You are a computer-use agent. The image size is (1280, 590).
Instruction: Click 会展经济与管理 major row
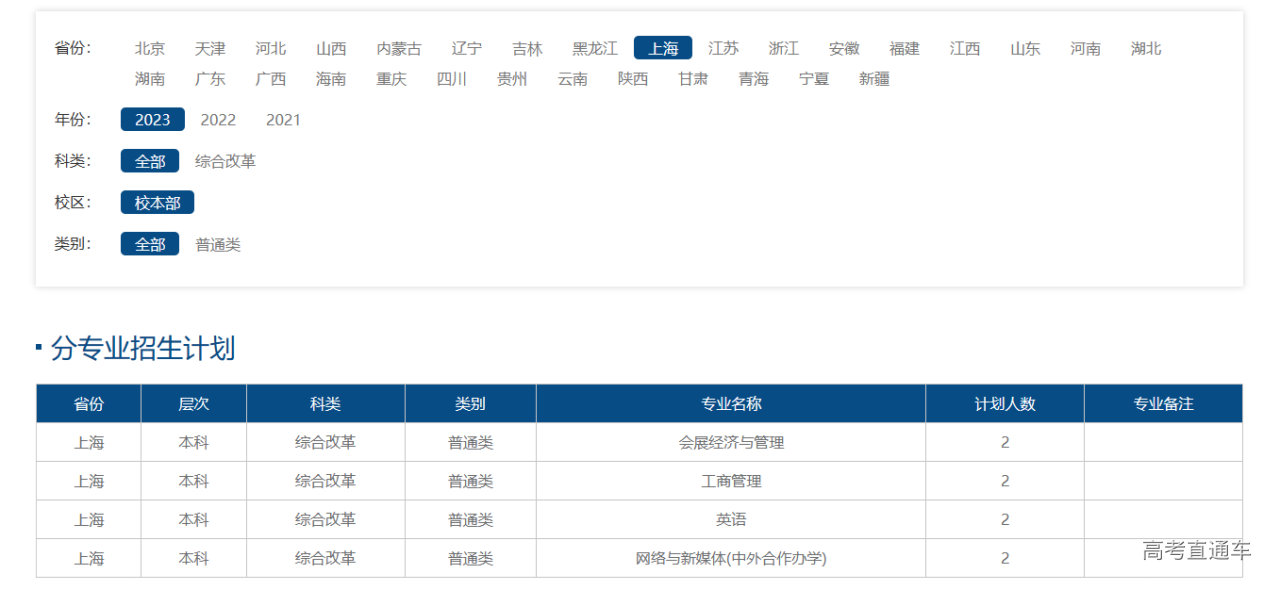point(731,442)
